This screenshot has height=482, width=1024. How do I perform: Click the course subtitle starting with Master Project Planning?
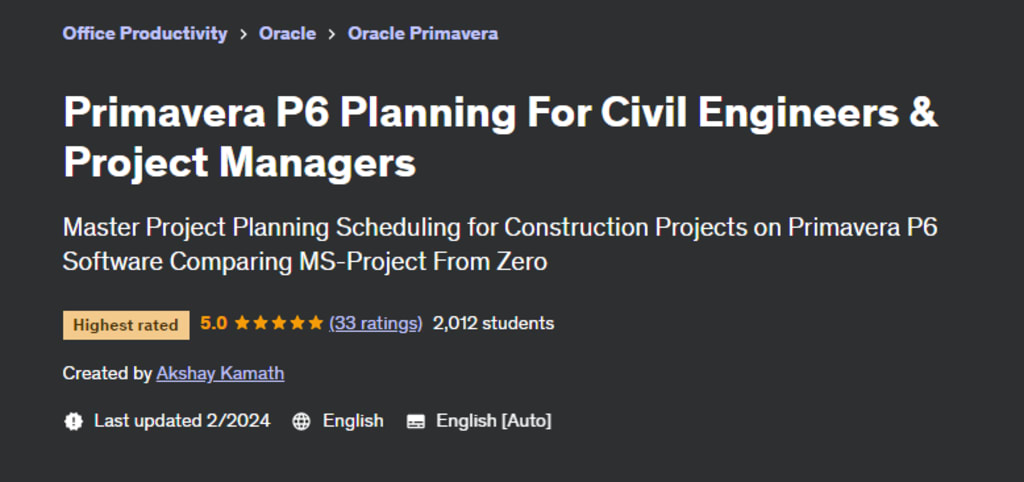click(x=500, y=244)
